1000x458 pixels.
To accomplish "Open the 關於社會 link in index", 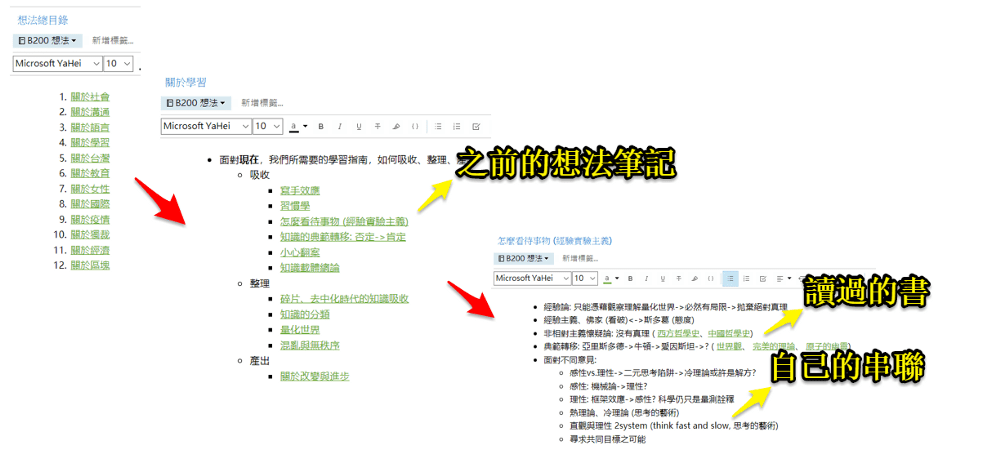I will coord(90,97).
